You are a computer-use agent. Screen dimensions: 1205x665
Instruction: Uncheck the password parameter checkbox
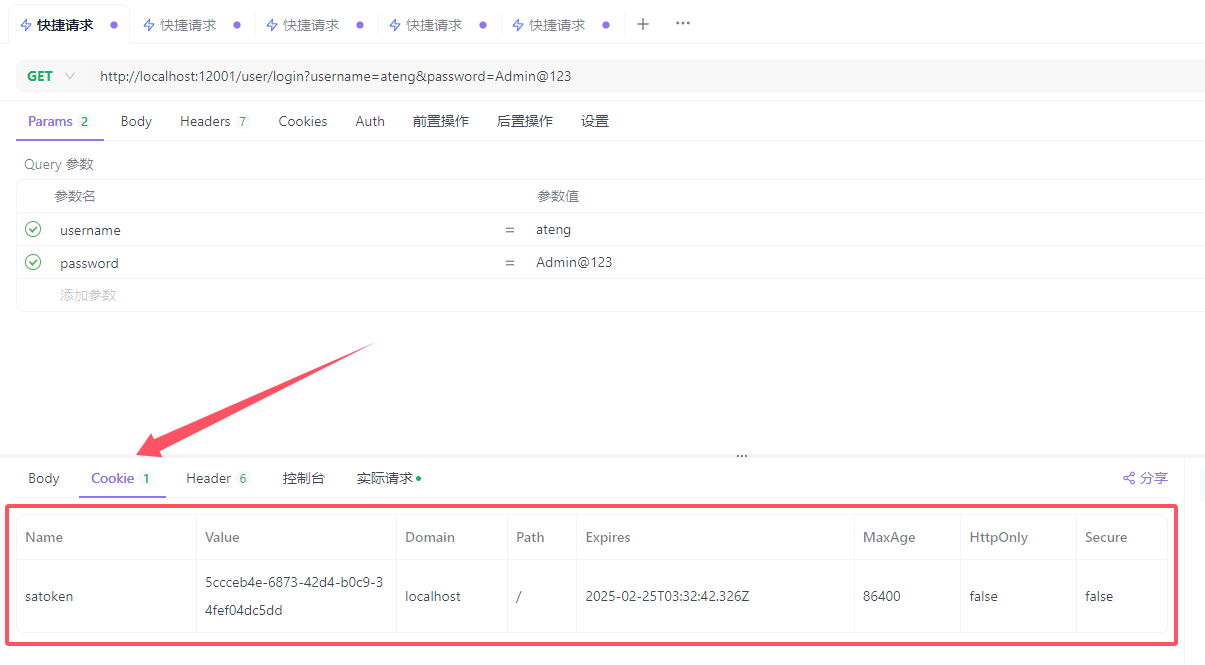[33, 263]
